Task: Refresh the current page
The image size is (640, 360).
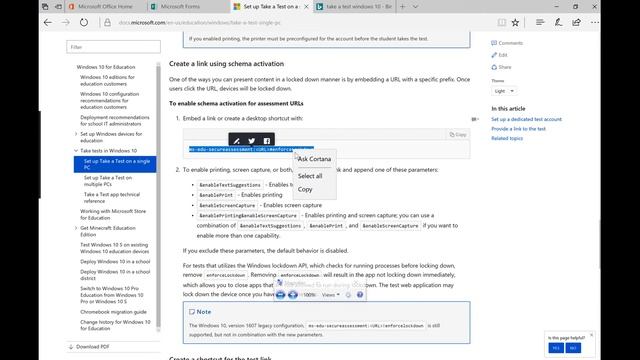Action: click(x=84, y=22)
